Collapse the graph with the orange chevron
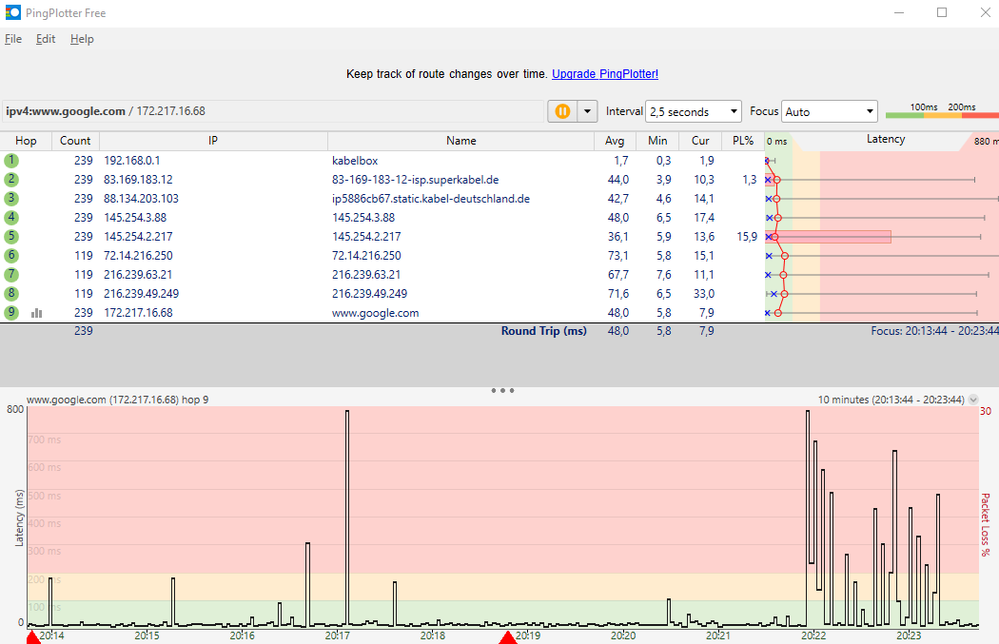The height and width of the screenshot is (644, 999). point(971,399)
